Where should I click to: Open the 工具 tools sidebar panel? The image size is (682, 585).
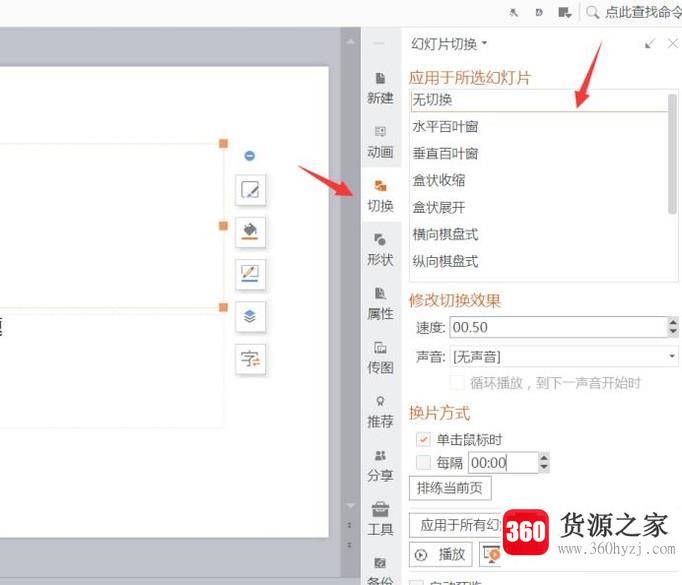[380, 519]
